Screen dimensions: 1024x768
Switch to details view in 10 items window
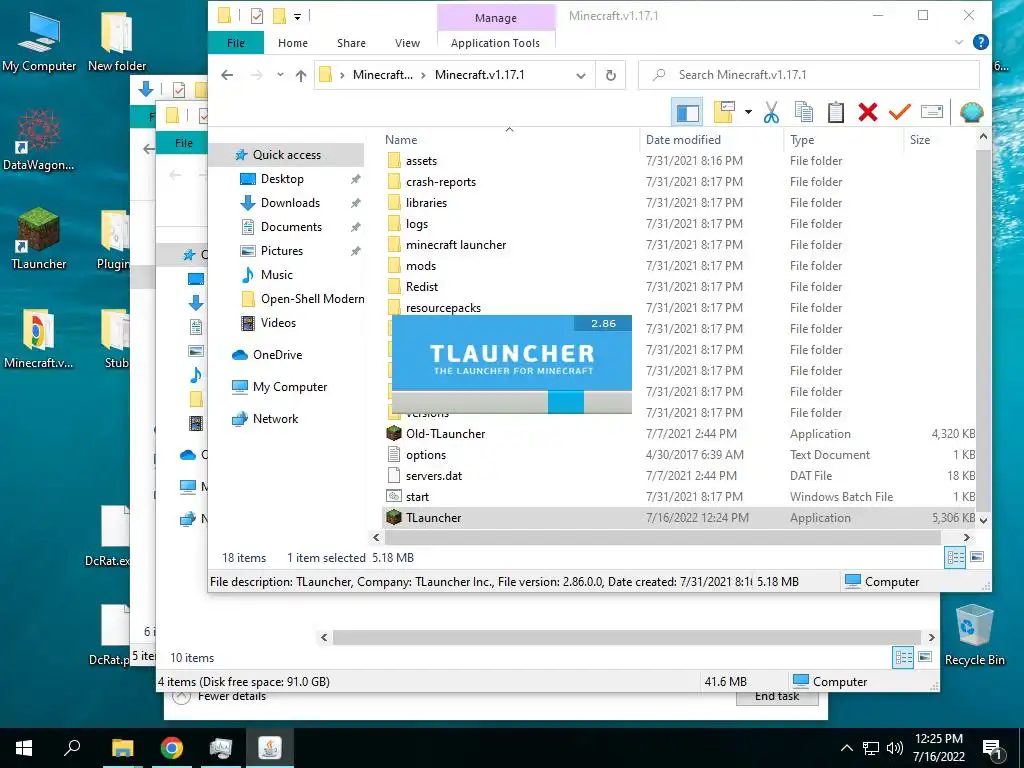pos(903,658)
